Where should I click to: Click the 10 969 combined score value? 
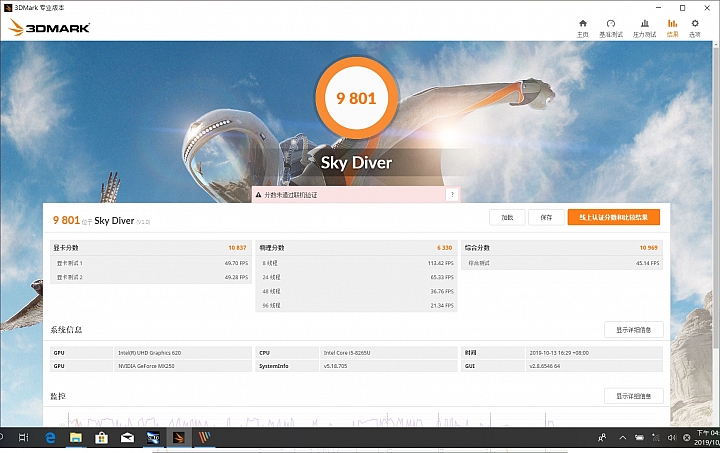[x=648, y=248]
